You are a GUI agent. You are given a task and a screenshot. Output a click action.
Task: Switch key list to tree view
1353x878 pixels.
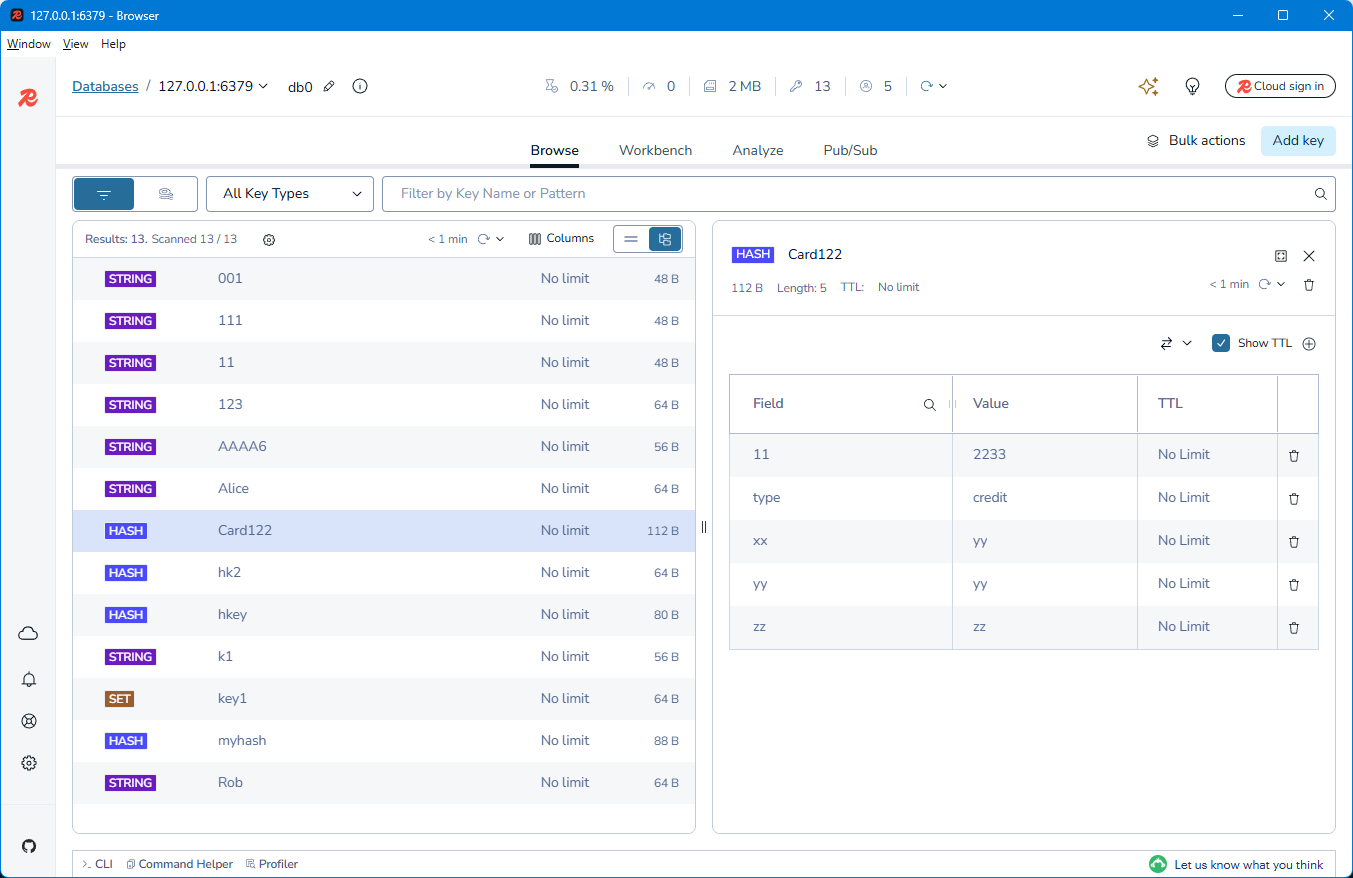(665, 238)
